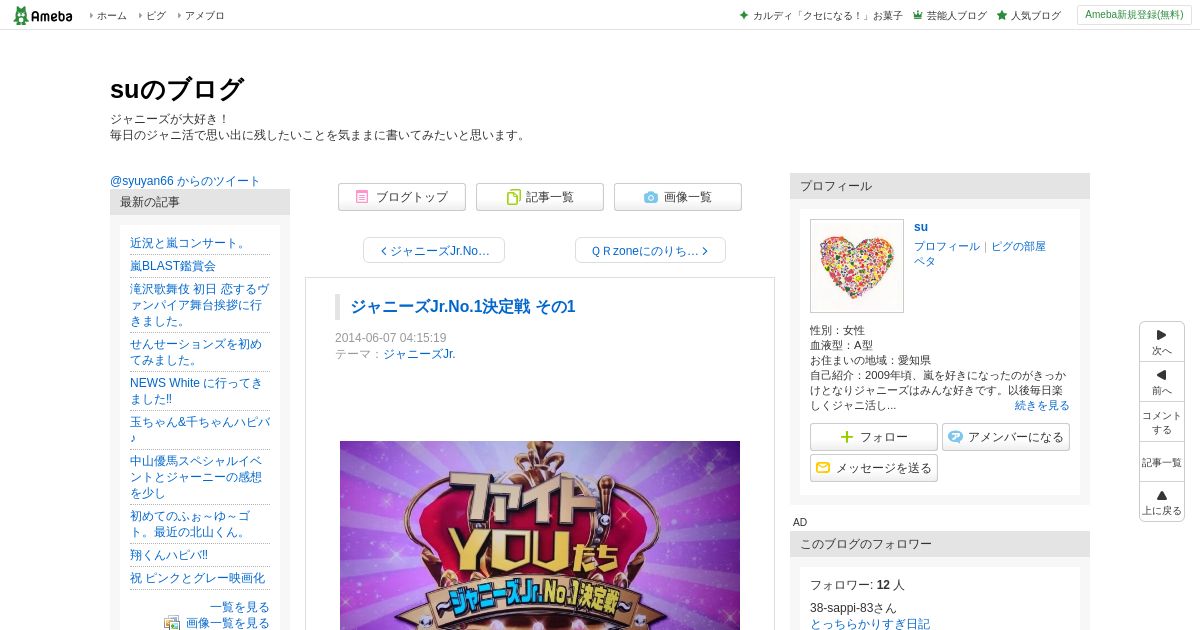1200x630 pixels.
Task: Open article title ジャニーズJr.No.1決定戦 その1
Action: click(x=462, y=306)
